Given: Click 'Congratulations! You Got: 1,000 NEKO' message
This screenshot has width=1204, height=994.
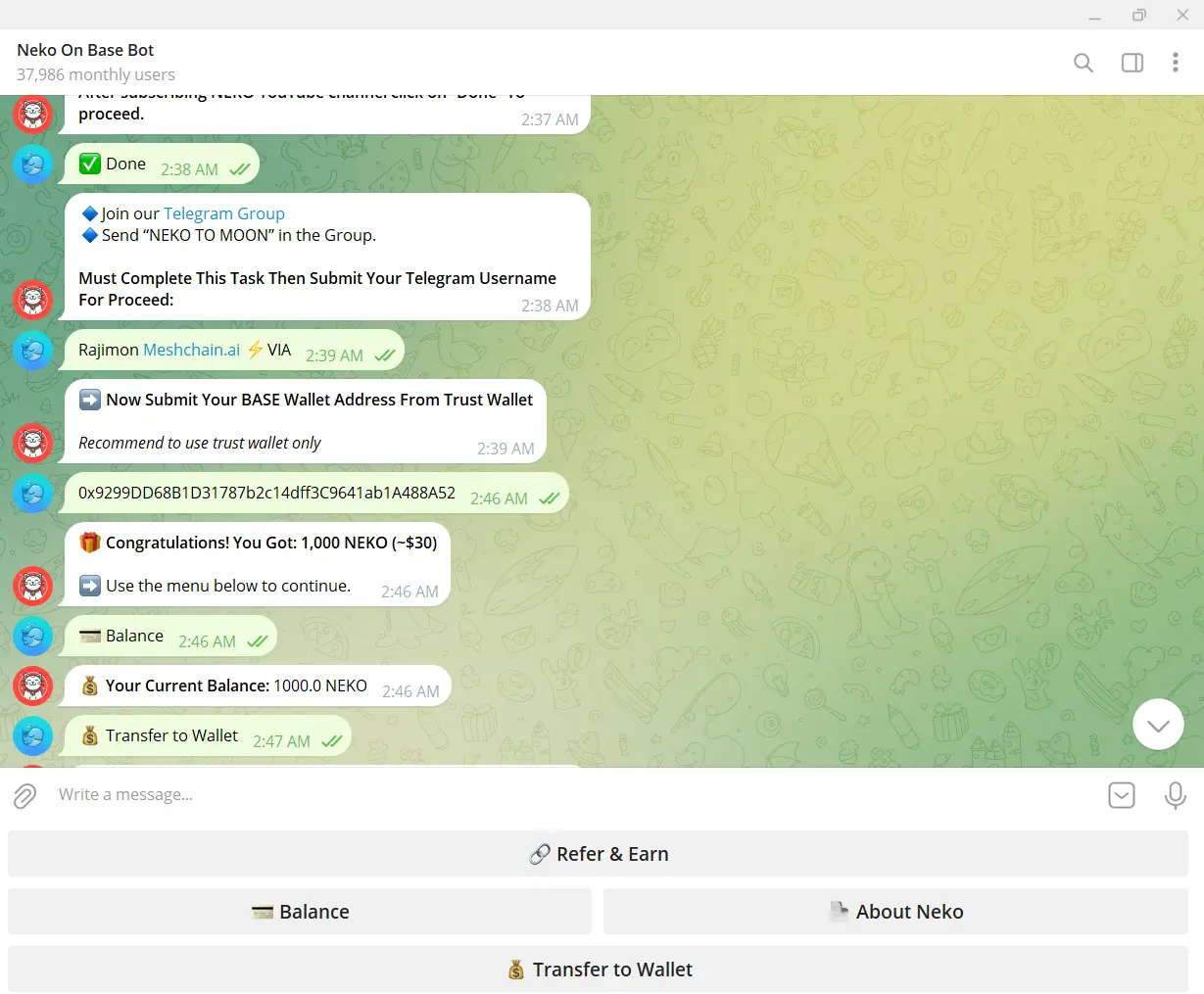Looking at the screenshot, I should pyautogui.click(x=258, y=565).
